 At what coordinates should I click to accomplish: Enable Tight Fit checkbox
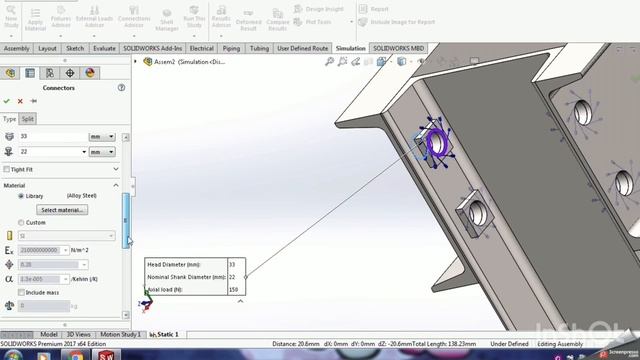7,169
